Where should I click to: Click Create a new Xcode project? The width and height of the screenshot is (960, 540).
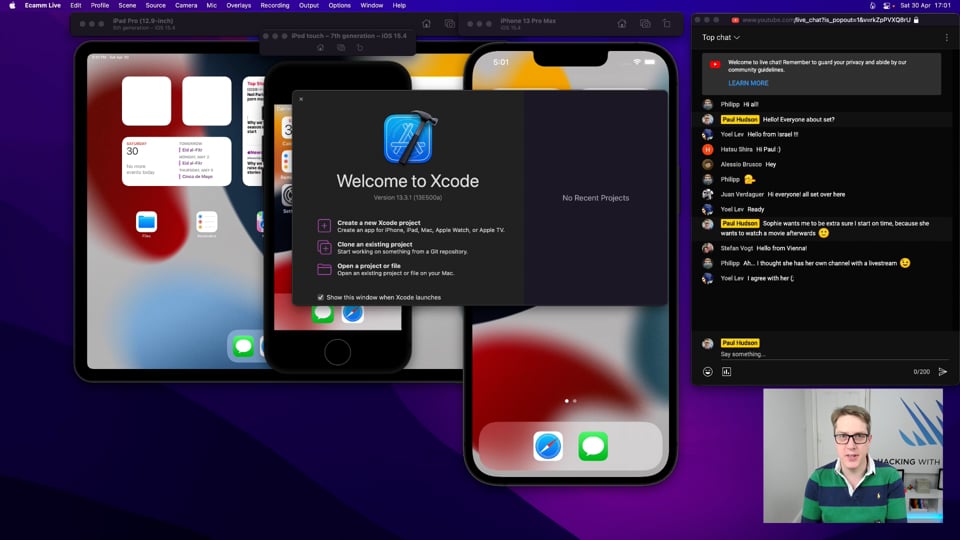(411, 226)
